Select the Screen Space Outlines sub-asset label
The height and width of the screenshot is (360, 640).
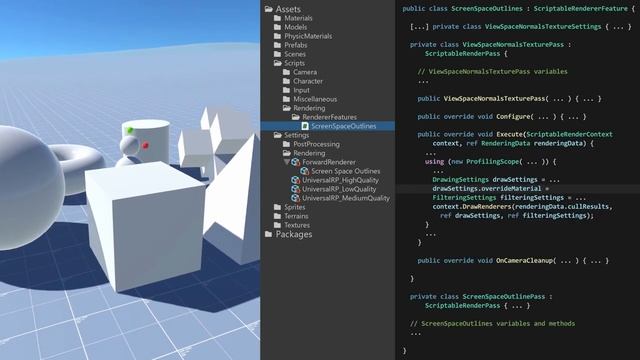[346, 171]
